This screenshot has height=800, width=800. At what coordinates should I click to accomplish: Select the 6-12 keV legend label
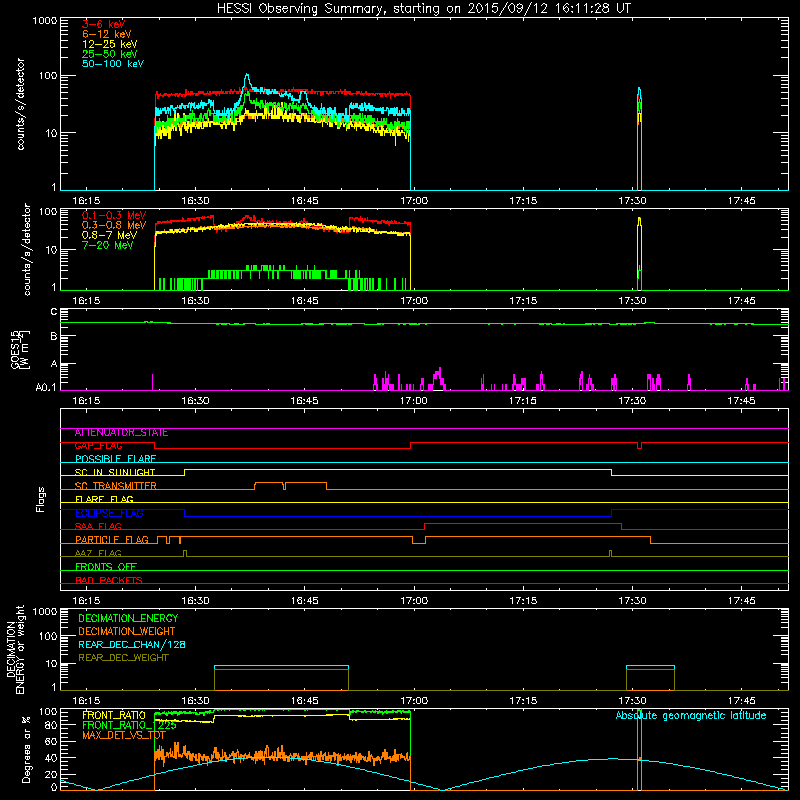coord(107,34)
